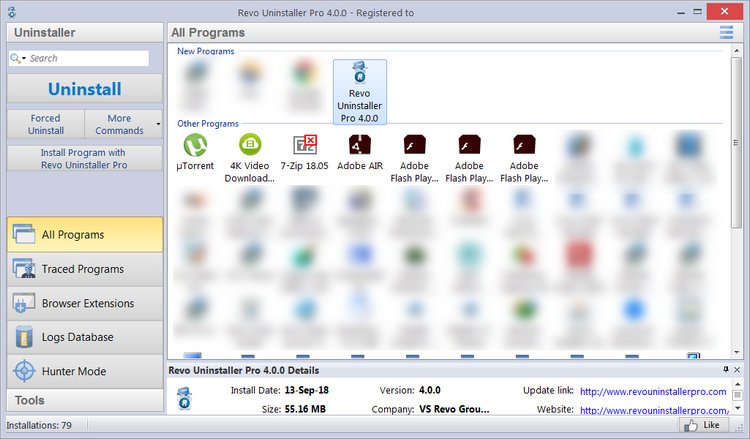Image resolution: width=750 pixels, height=439 pixels.
Task: Open the Website link URL
Action: pyautogui.click(x=654, y=410)
